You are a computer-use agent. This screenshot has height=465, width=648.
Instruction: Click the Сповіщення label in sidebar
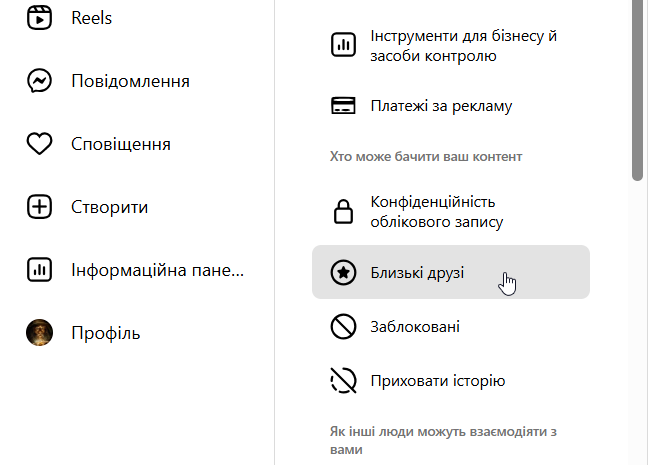121,144
